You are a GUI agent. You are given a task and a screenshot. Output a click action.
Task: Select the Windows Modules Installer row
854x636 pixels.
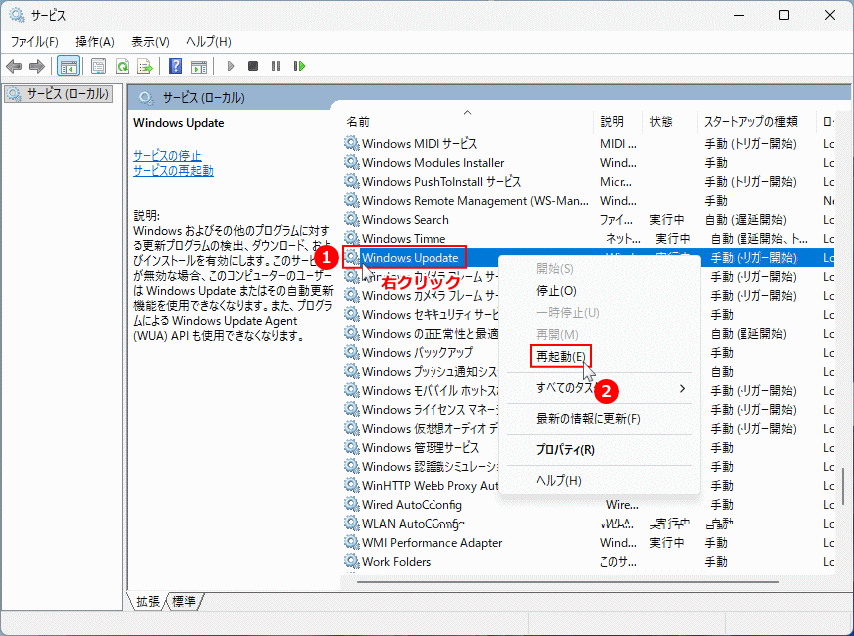point(588,163)
